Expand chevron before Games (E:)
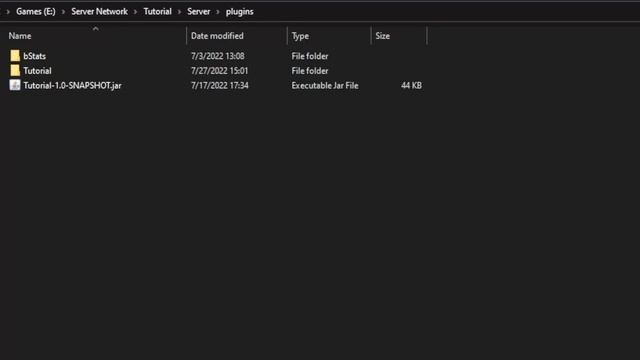This screenshot has height=360, width=640. point(8,12)
